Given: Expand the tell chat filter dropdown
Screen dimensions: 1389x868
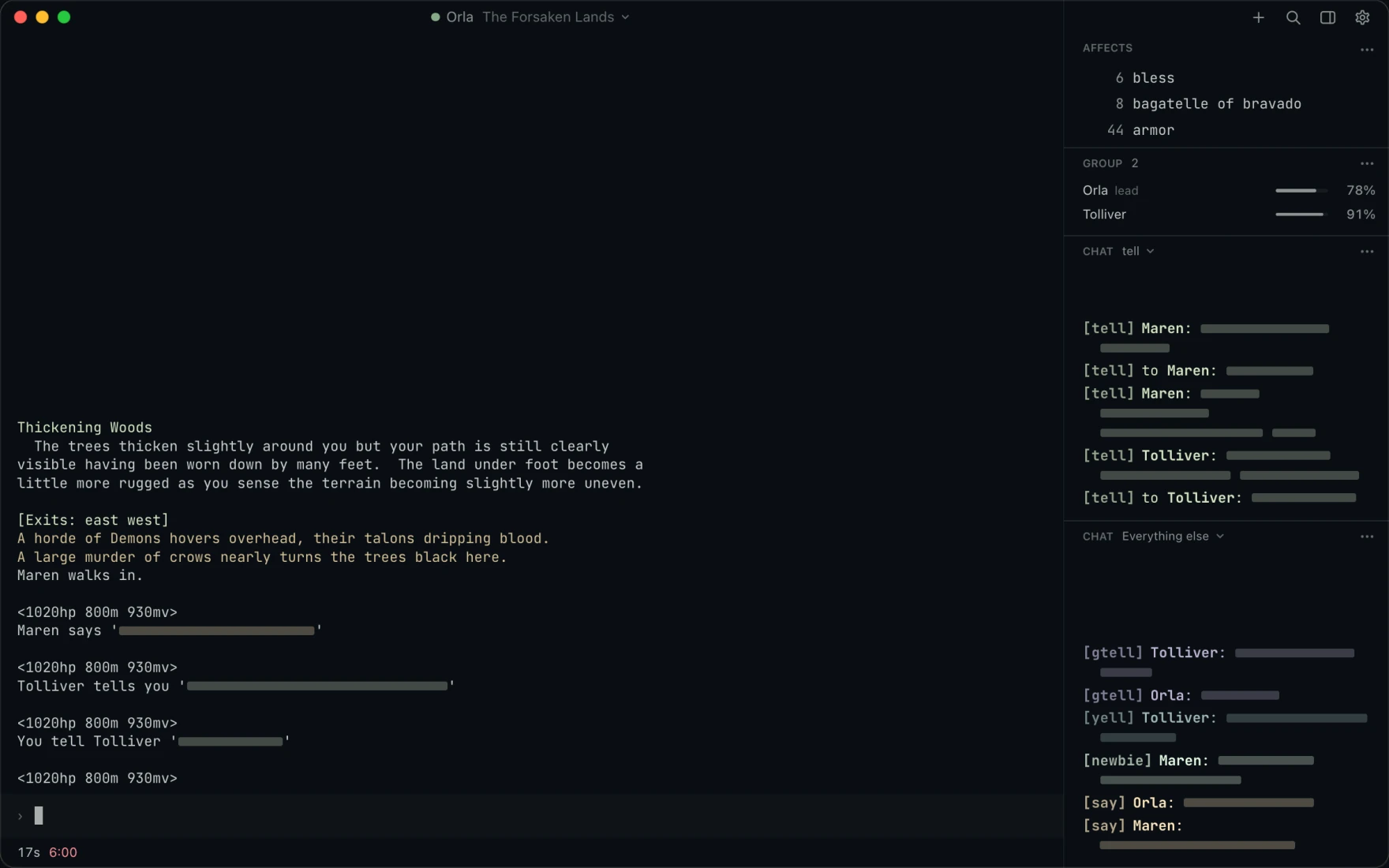Looking at the screenshot, I should [1138, 251].
